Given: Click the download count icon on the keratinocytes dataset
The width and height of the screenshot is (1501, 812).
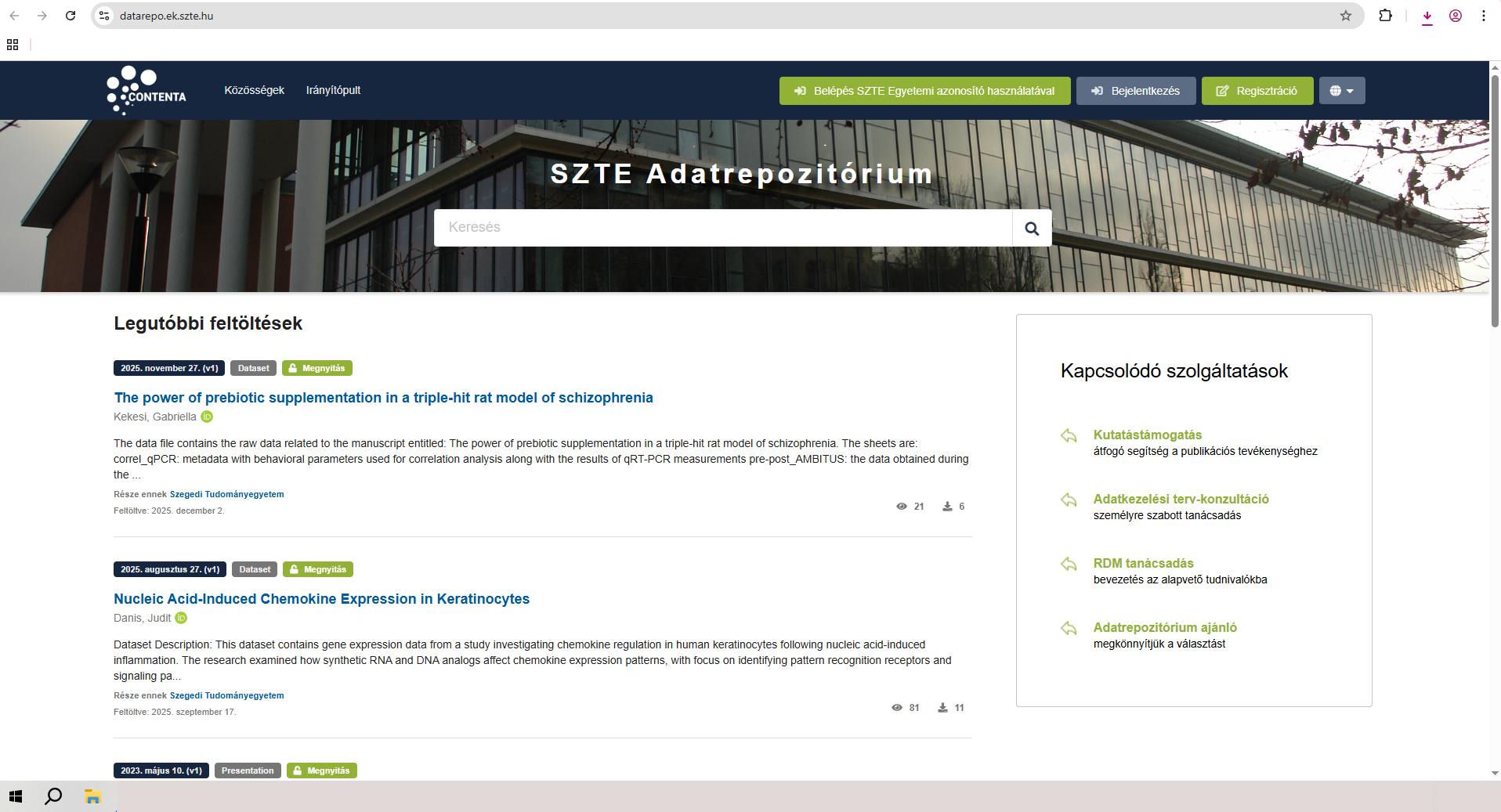Looking at the screenshot, I should coord(942,707).
